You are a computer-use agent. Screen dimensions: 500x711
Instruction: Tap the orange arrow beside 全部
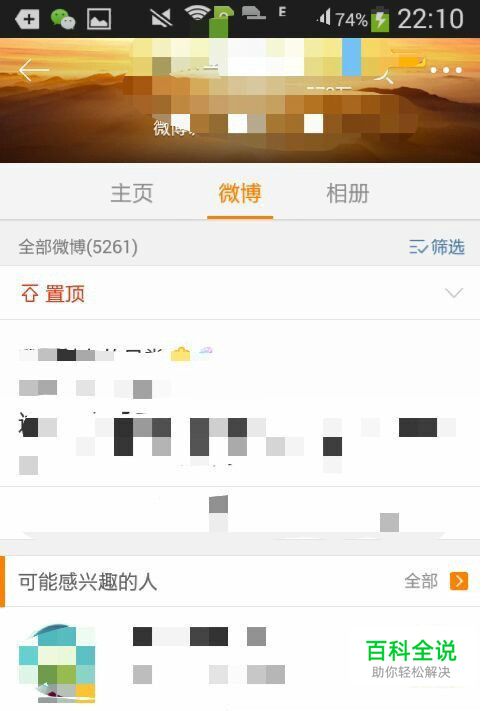click(459, 581)
